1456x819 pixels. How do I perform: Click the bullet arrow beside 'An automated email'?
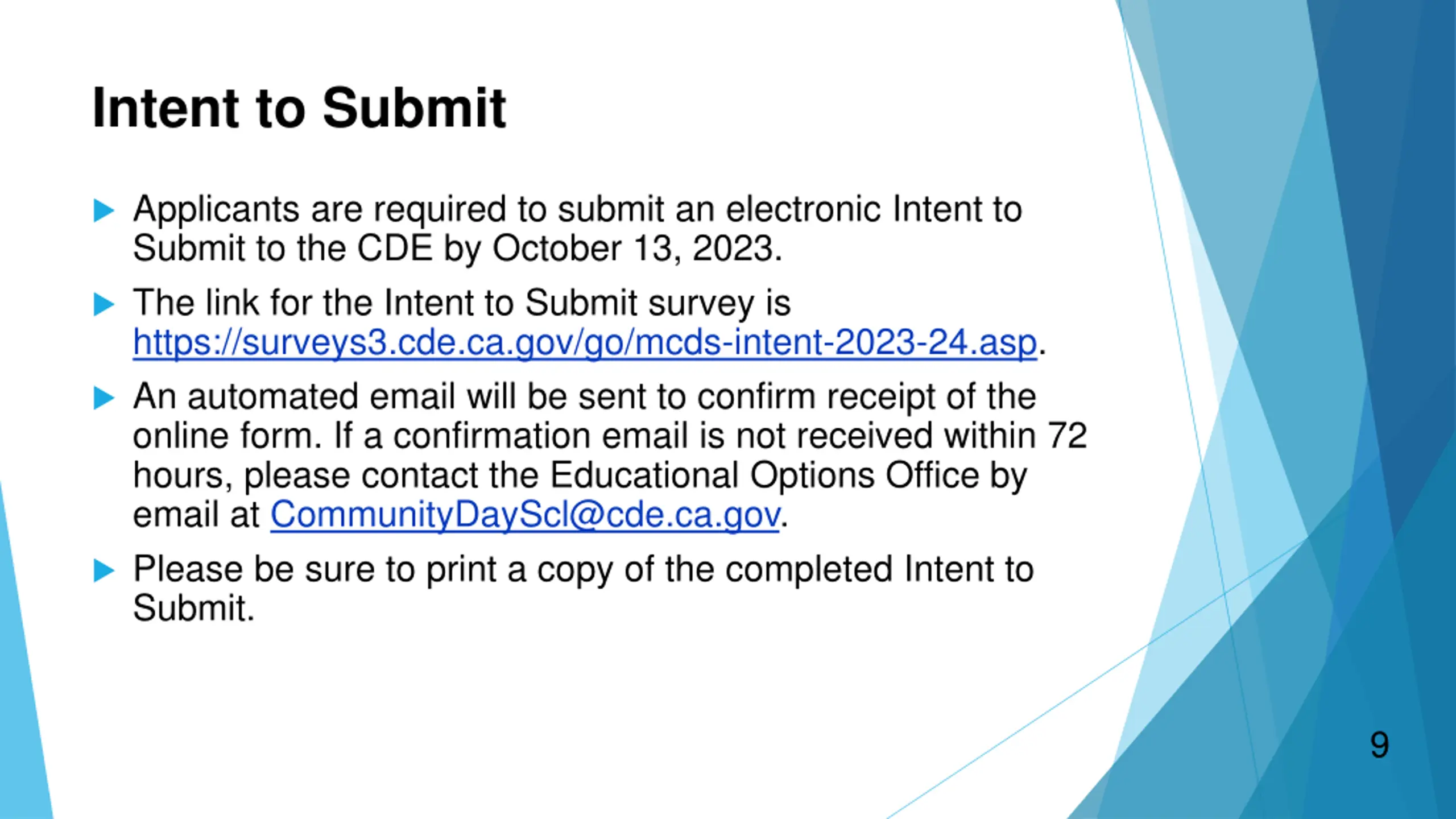point(104,398)
